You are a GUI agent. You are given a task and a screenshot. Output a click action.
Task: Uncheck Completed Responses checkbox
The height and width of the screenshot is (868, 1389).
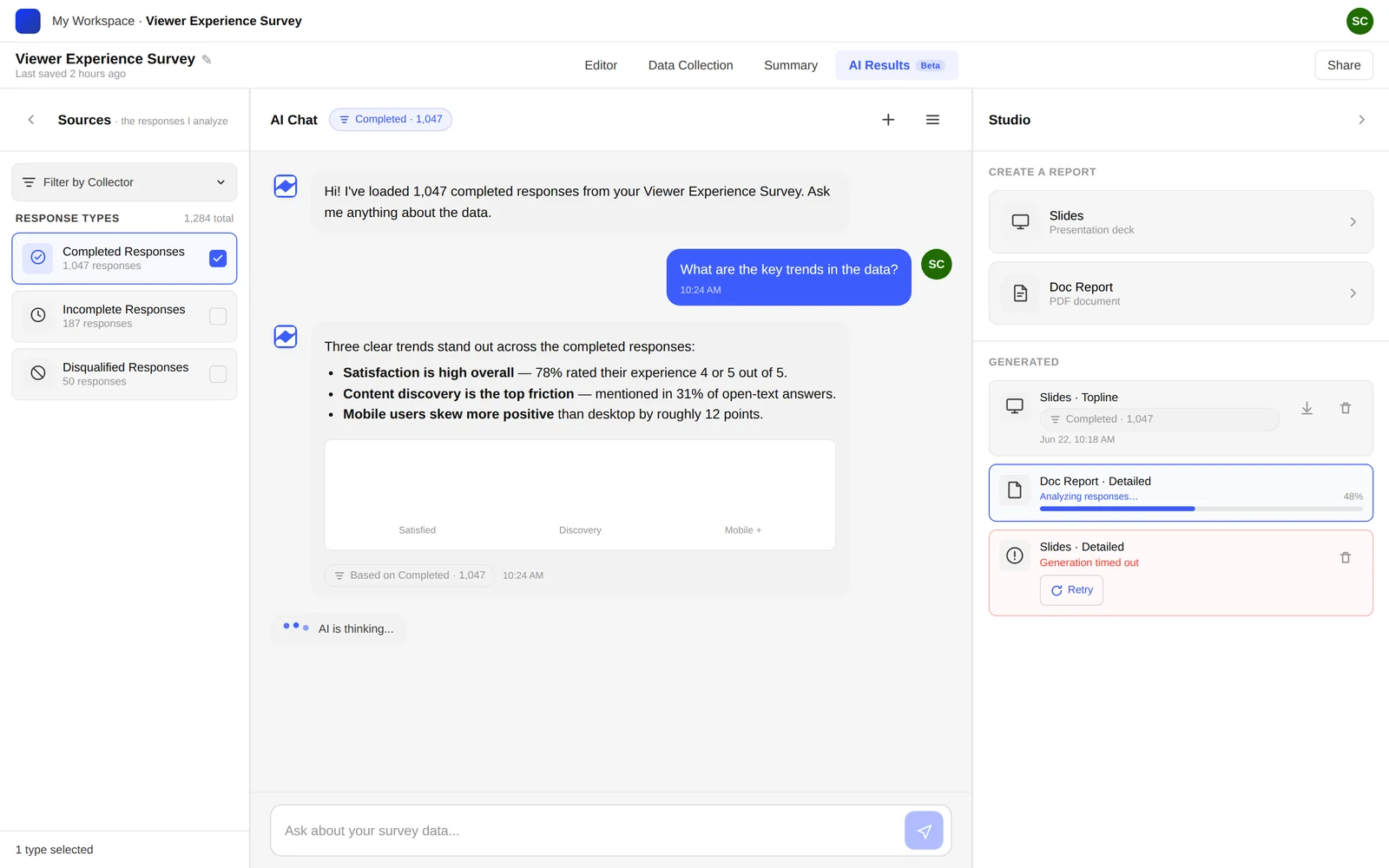click(x=218, y=258)
